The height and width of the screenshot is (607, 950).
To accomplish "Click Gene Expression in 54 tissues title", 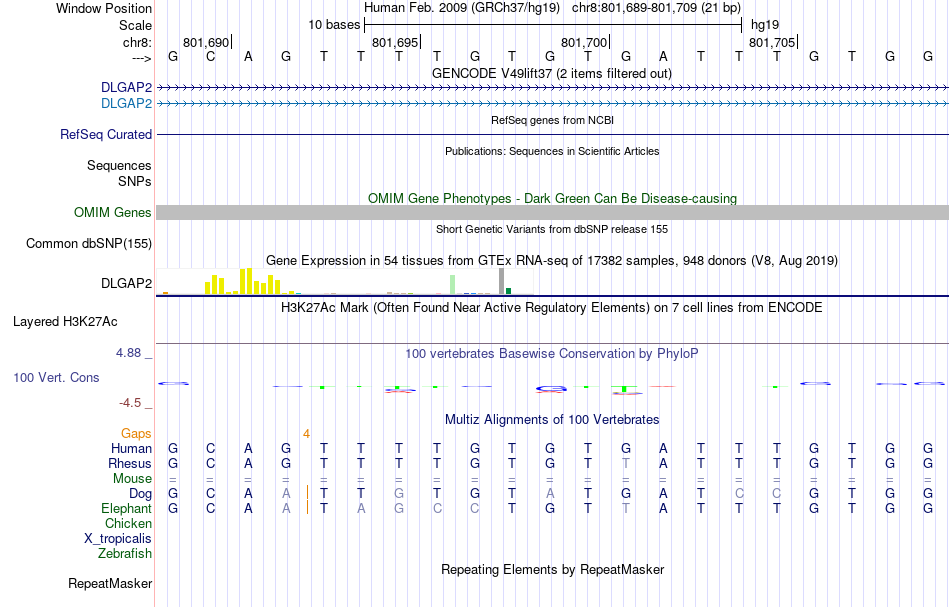I will tap(552, 260).
